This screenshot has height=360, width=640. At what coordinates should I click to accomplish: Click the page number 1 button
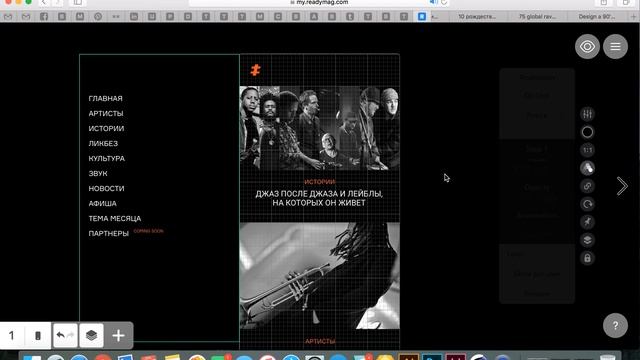[12, 336]
